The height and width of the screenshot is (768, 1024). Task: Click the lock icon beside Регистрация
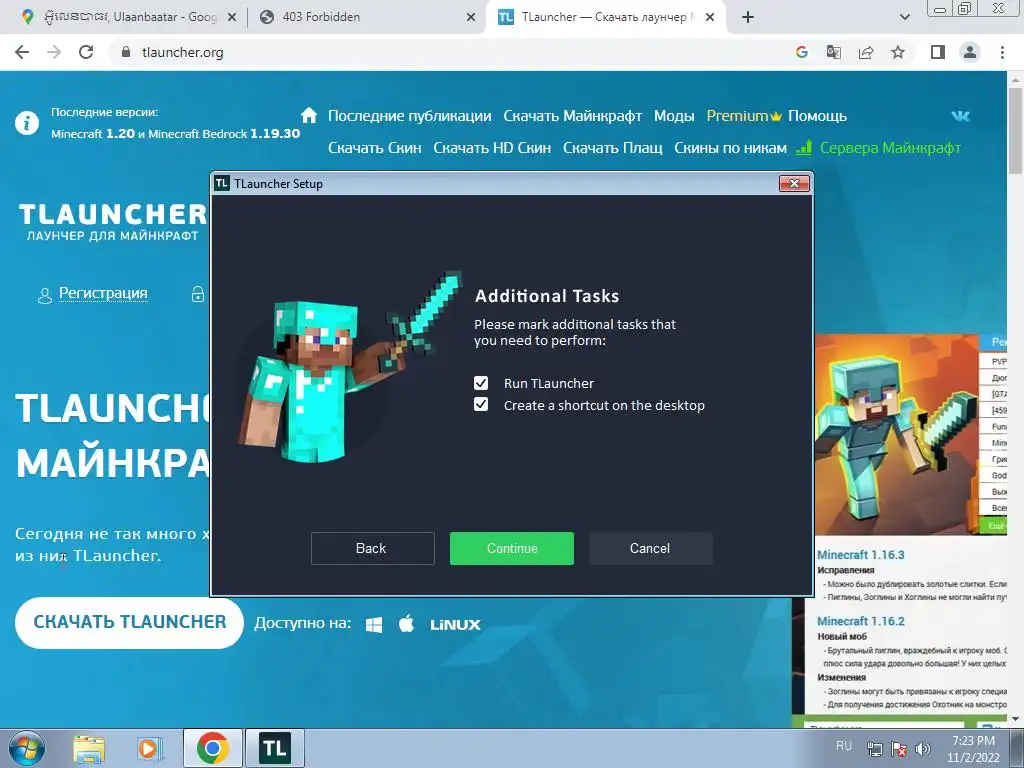click(x=198, y=294)
